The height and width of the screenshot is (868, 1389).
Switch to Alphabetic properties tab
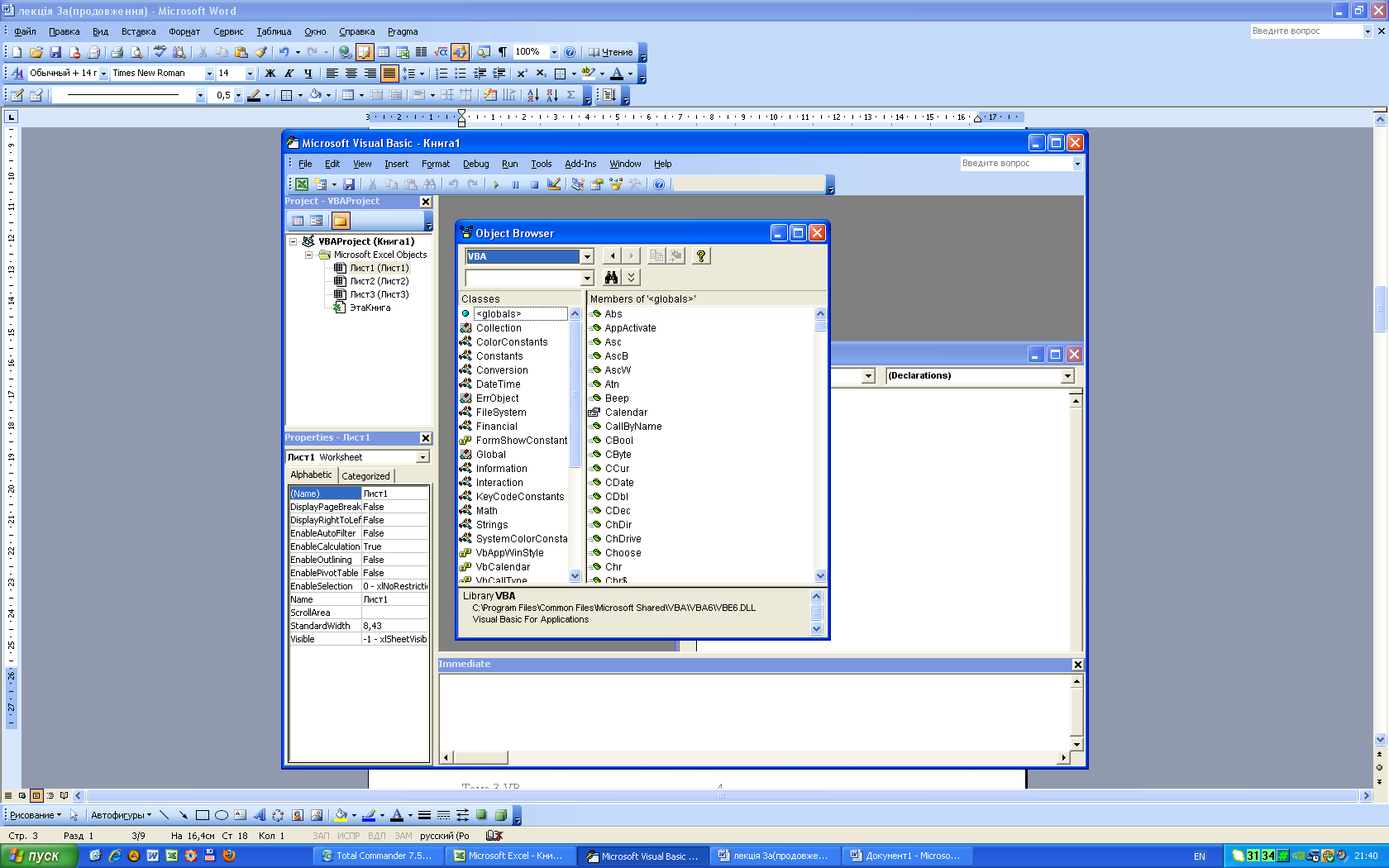(312, 475)
